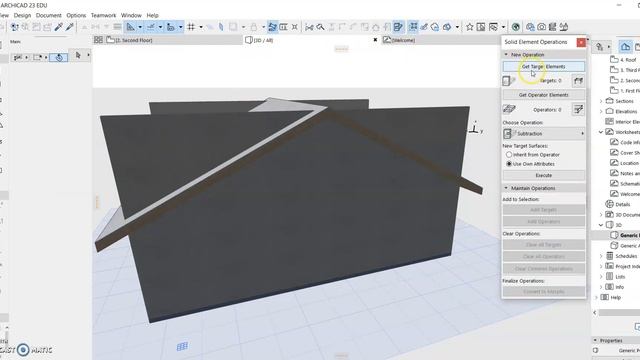
Task: Expand the 3D Documents folder in Navigator
Action: [601, 214]
